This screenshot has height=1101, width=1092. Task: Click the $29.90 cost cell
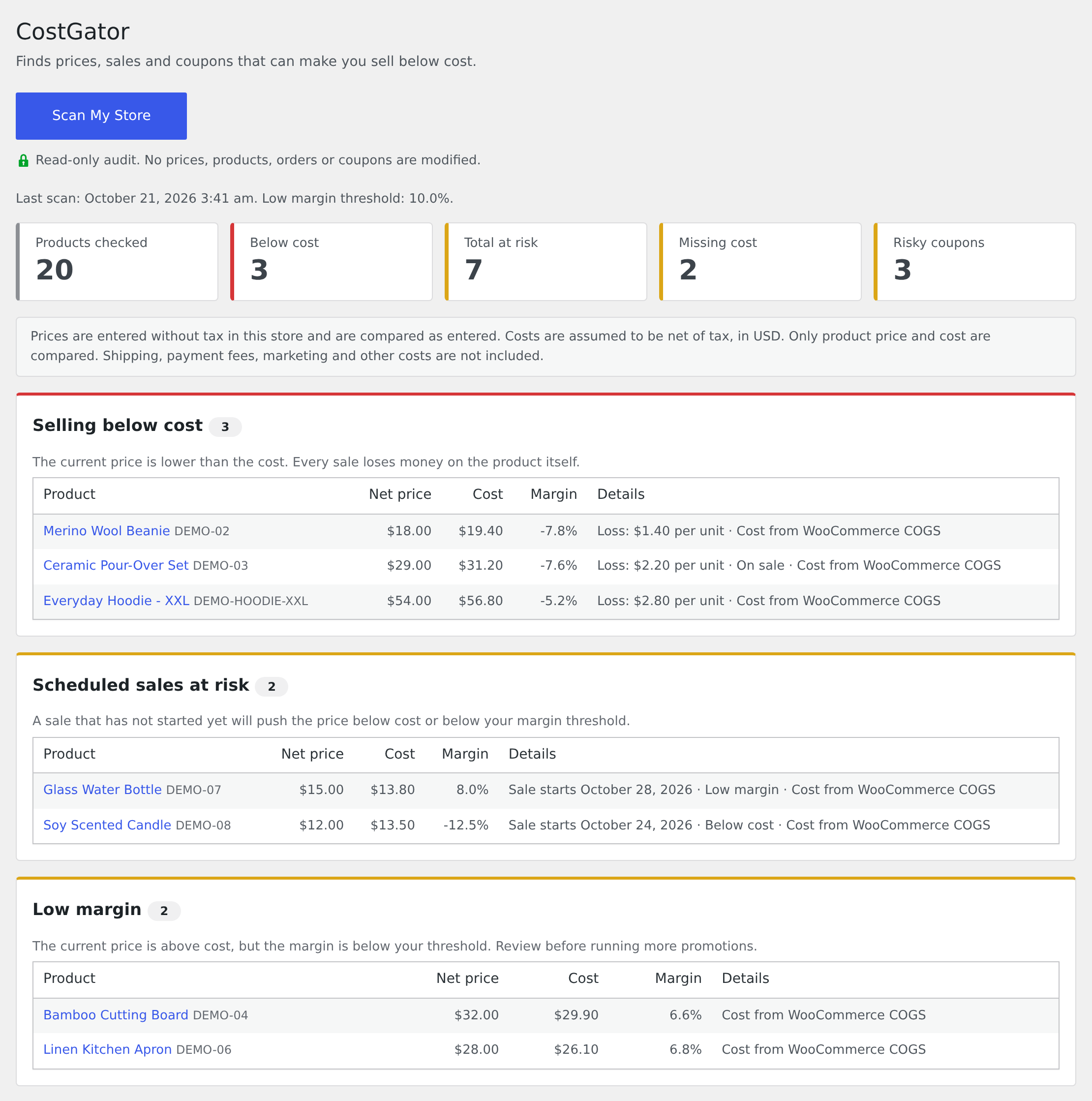(576, 1015)
